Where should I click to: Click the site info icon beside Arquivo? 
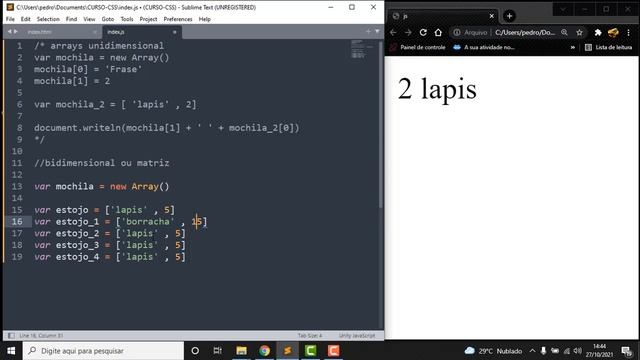pyautogui.click(x=457, y=33)
